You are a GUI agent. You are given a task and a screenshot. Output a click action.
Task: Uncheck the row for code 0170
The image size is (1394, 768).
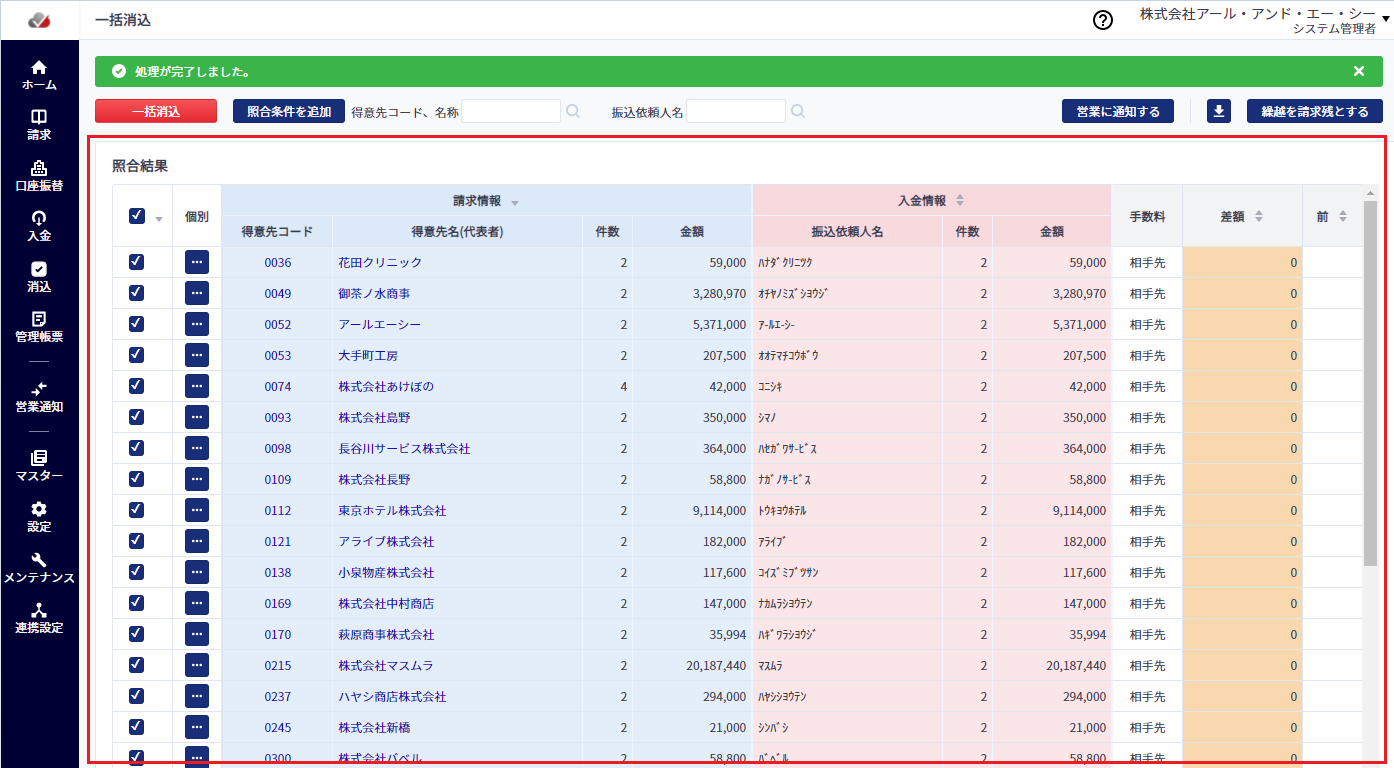pyautogui.click(x=137, y=634)
